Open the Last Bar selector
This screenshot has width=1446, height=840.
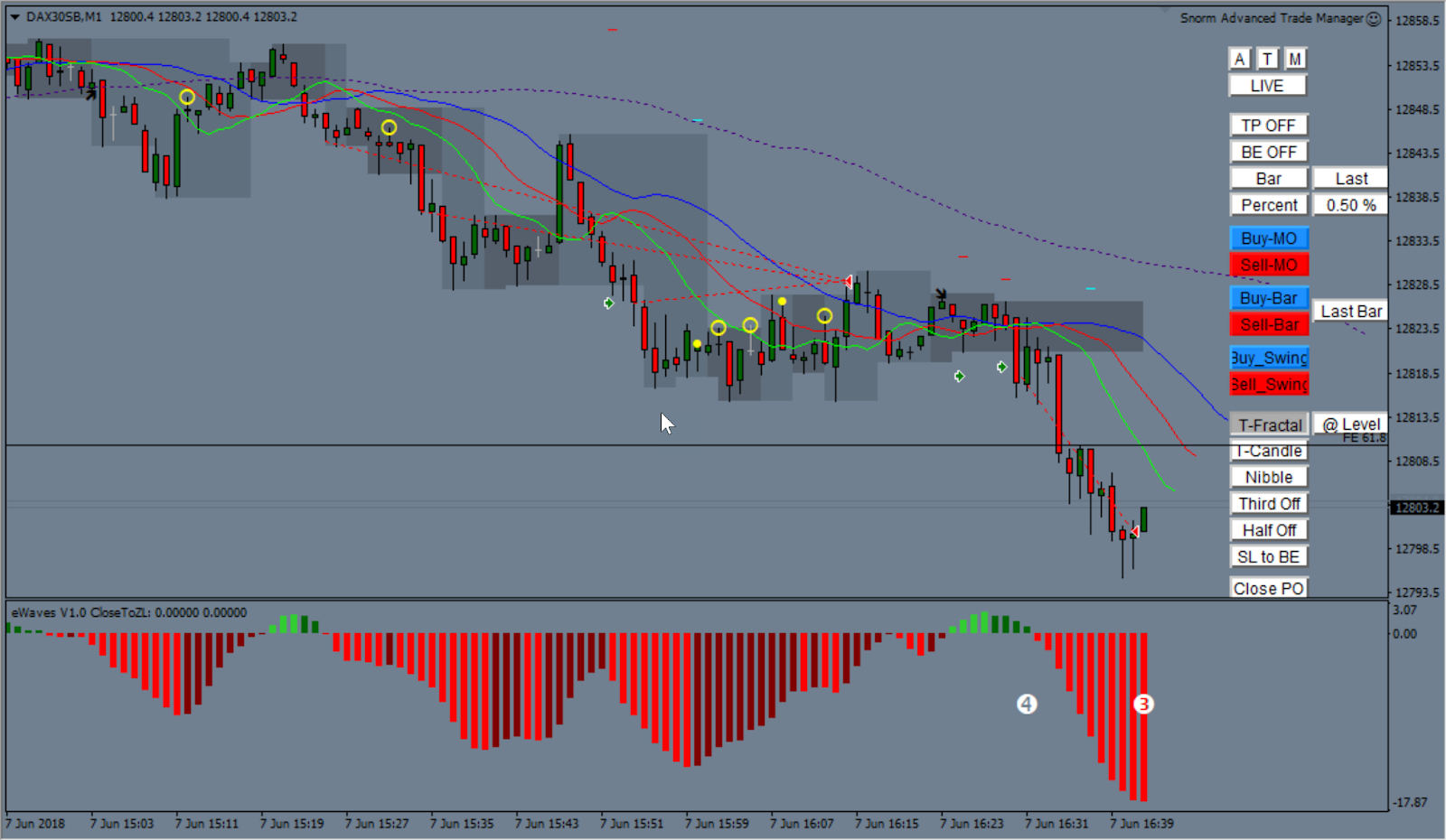pyautogui.click(x=1351, y=312)
